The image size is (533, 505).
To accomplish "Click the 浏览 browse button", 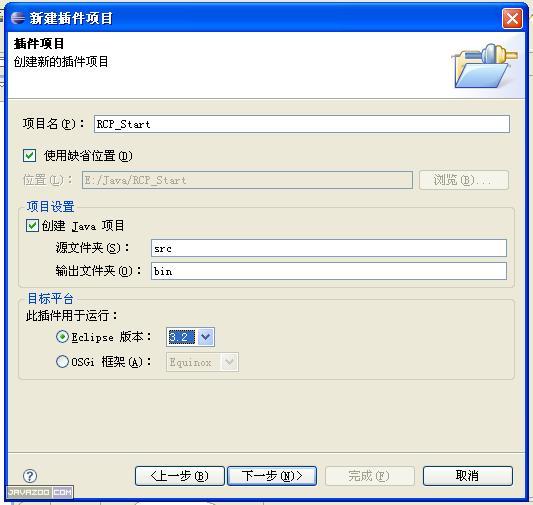I will click(464, 180).
